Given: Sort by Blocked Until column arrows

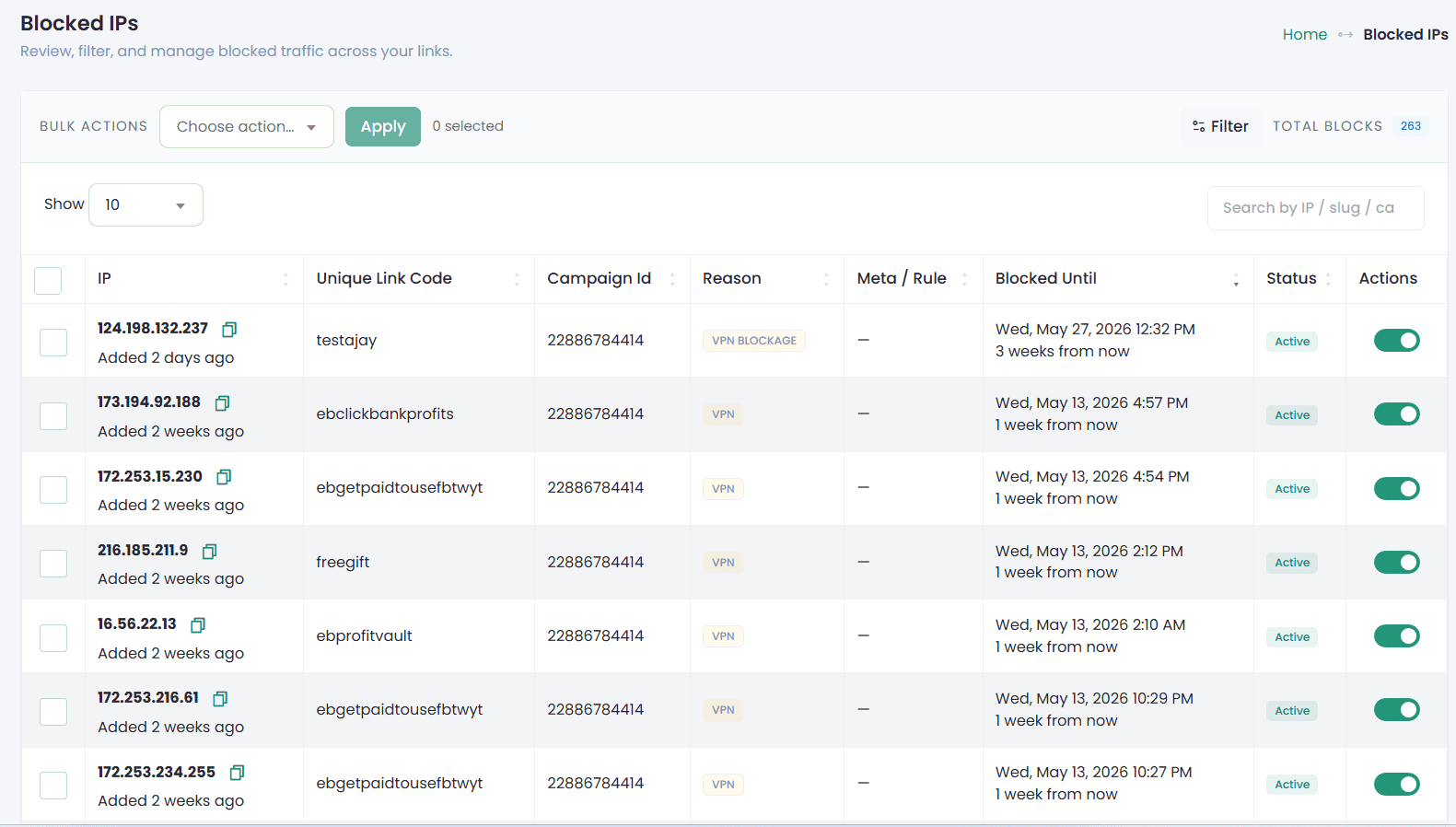Looking at the screenshot, I should [1236, 279].
